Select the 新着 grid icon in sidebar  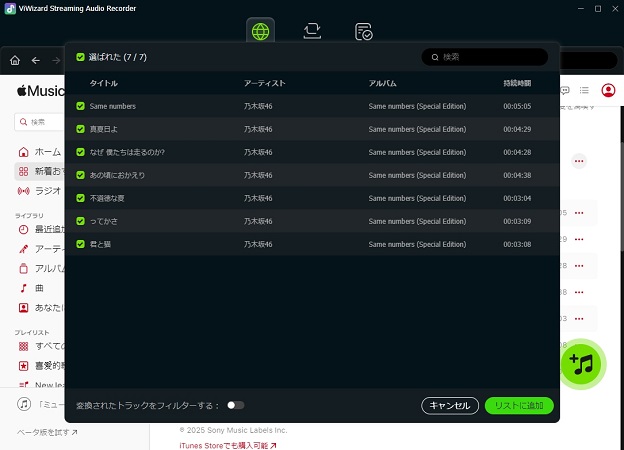23,171
